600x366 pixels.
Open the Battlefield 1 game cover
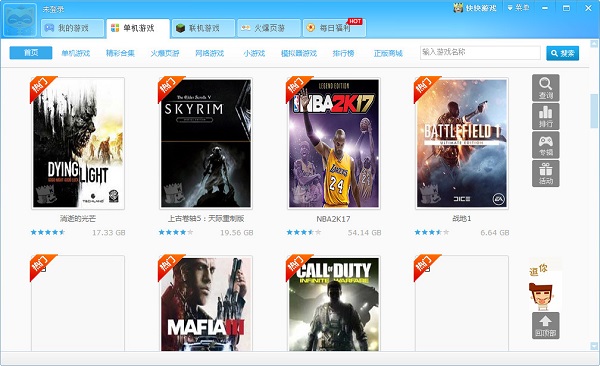point(462,144)
